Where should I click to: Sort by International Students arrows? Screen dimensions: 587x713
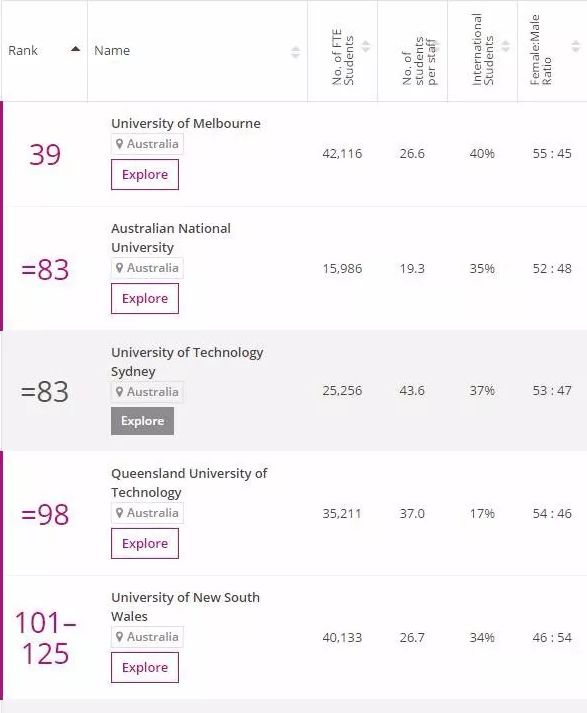506,46
